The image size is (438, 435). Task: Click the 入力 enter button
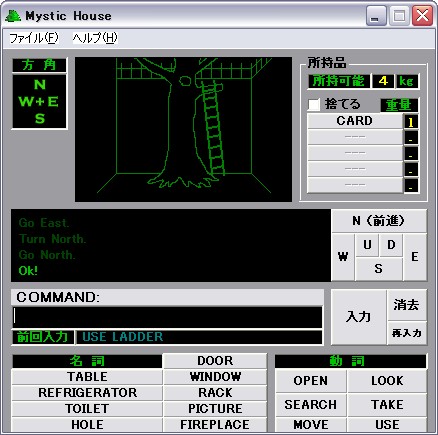coord(359,317)
